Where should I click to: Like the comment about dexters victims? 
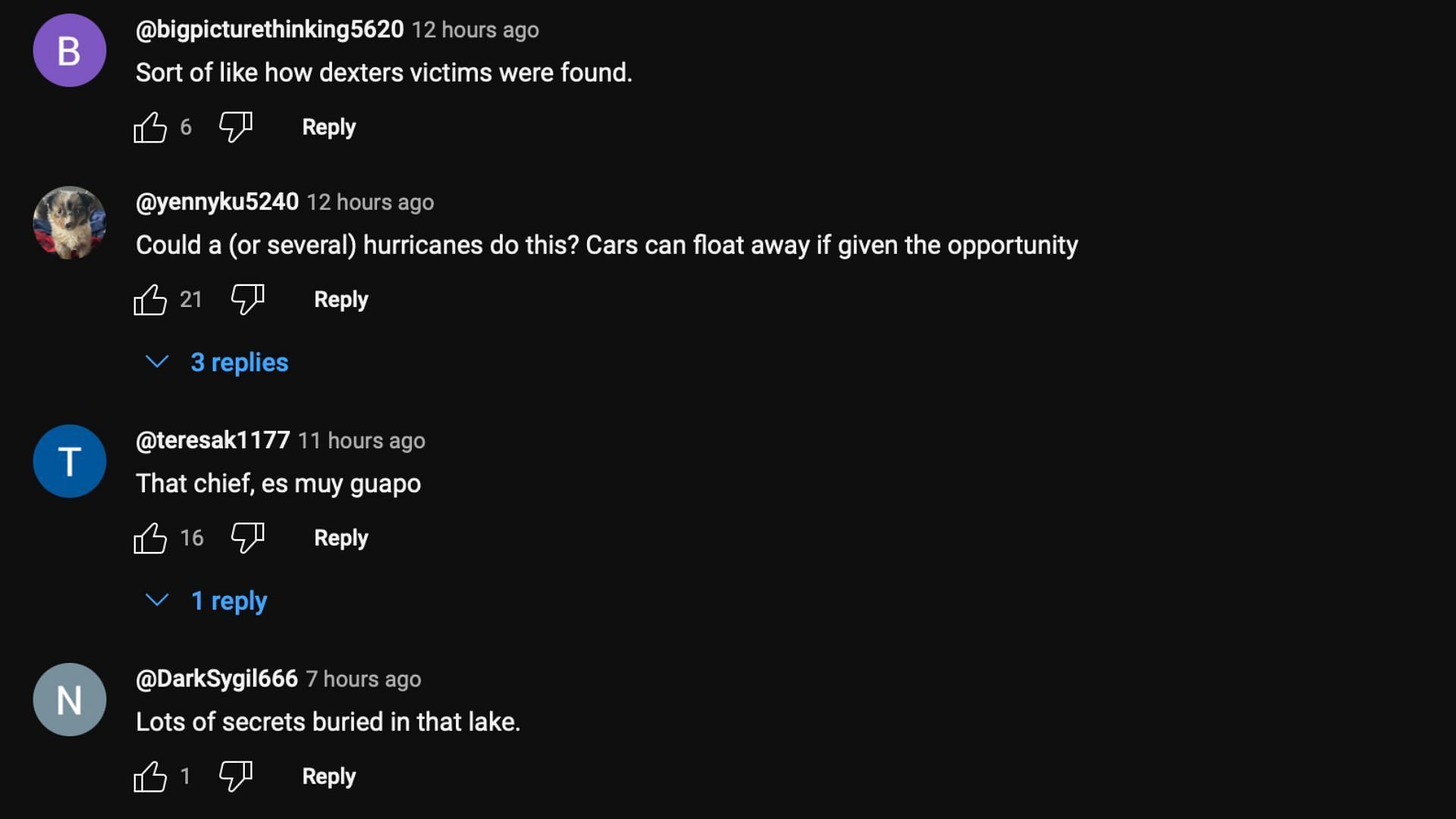pyautogui.click(x=150, y=127)
